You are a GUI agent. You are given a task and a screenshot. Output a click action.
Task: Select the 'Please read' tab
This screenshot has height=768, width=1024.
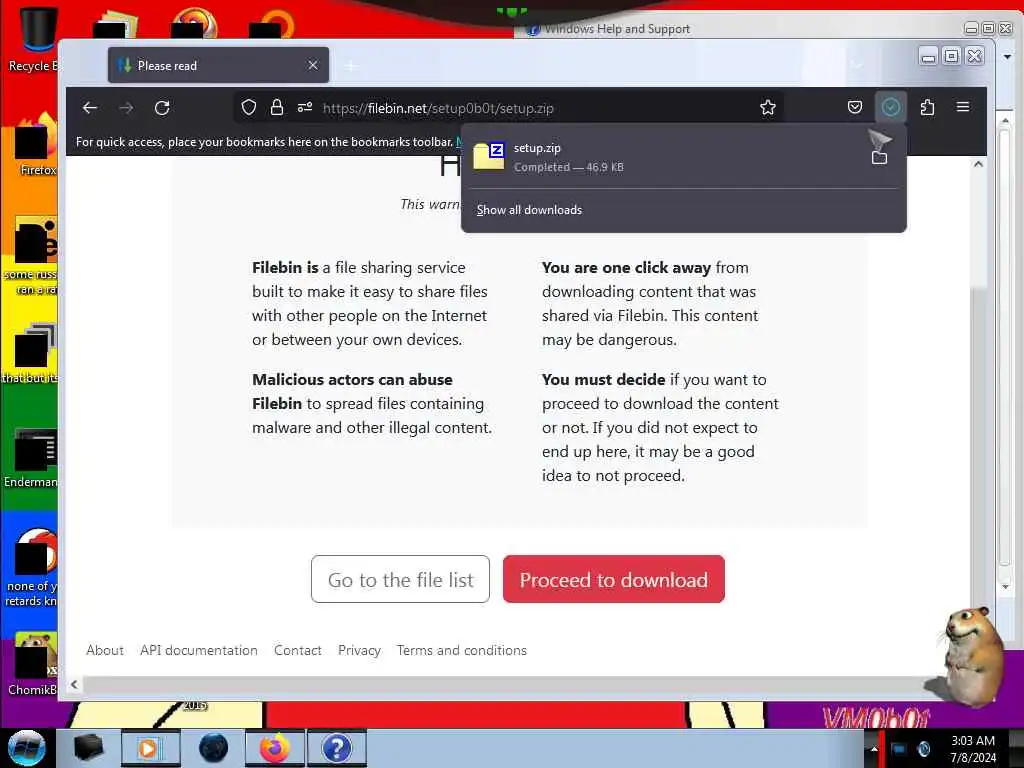point(218,65)
